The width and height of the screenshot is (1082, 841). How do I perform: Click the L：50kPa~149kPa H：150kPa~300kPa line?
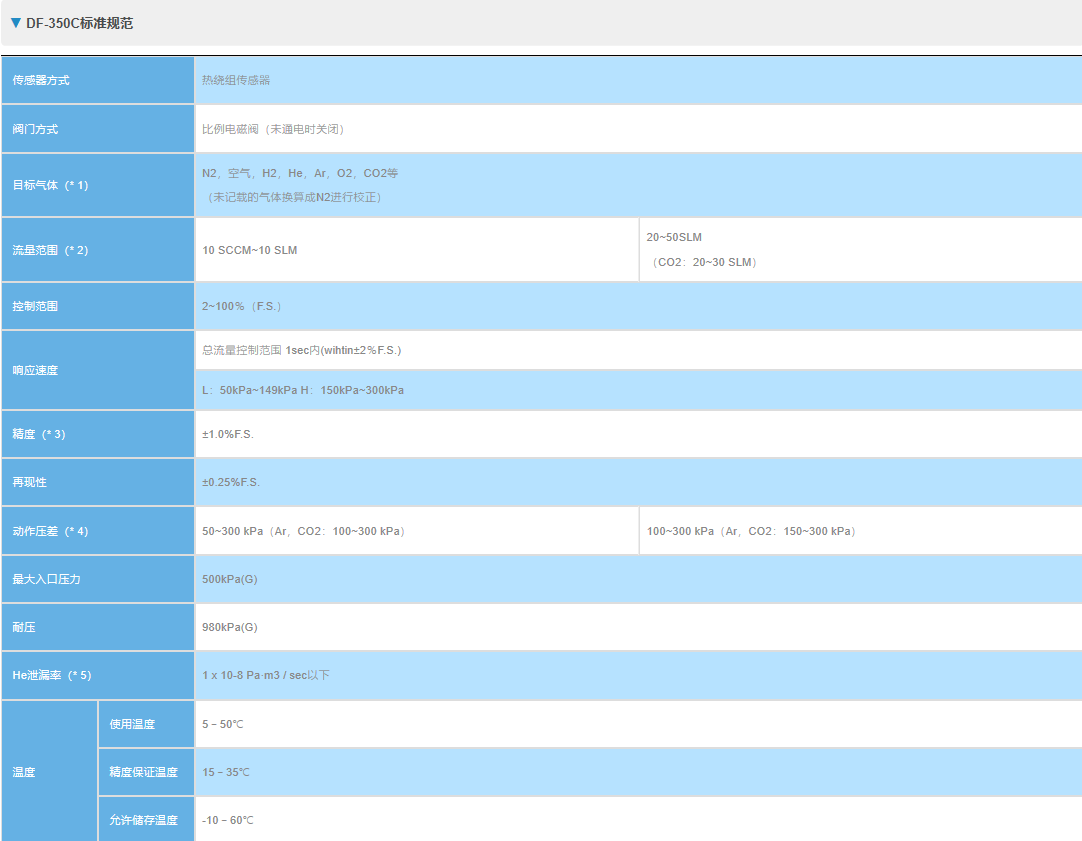(x=303, y=390)
